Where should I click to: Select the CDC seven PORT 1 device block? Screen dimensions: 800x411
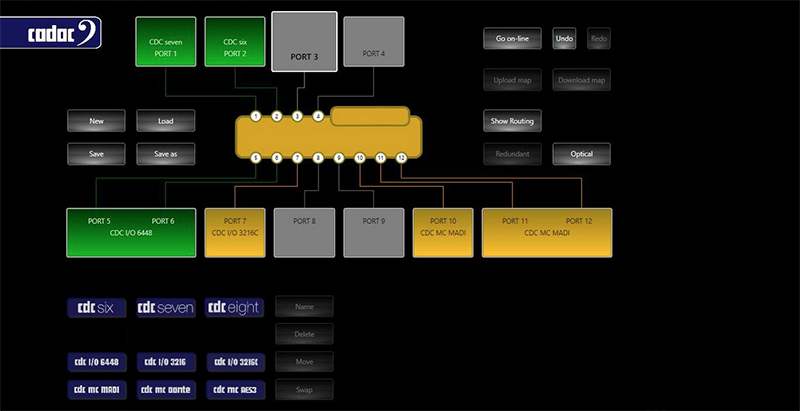pos(166,42)
